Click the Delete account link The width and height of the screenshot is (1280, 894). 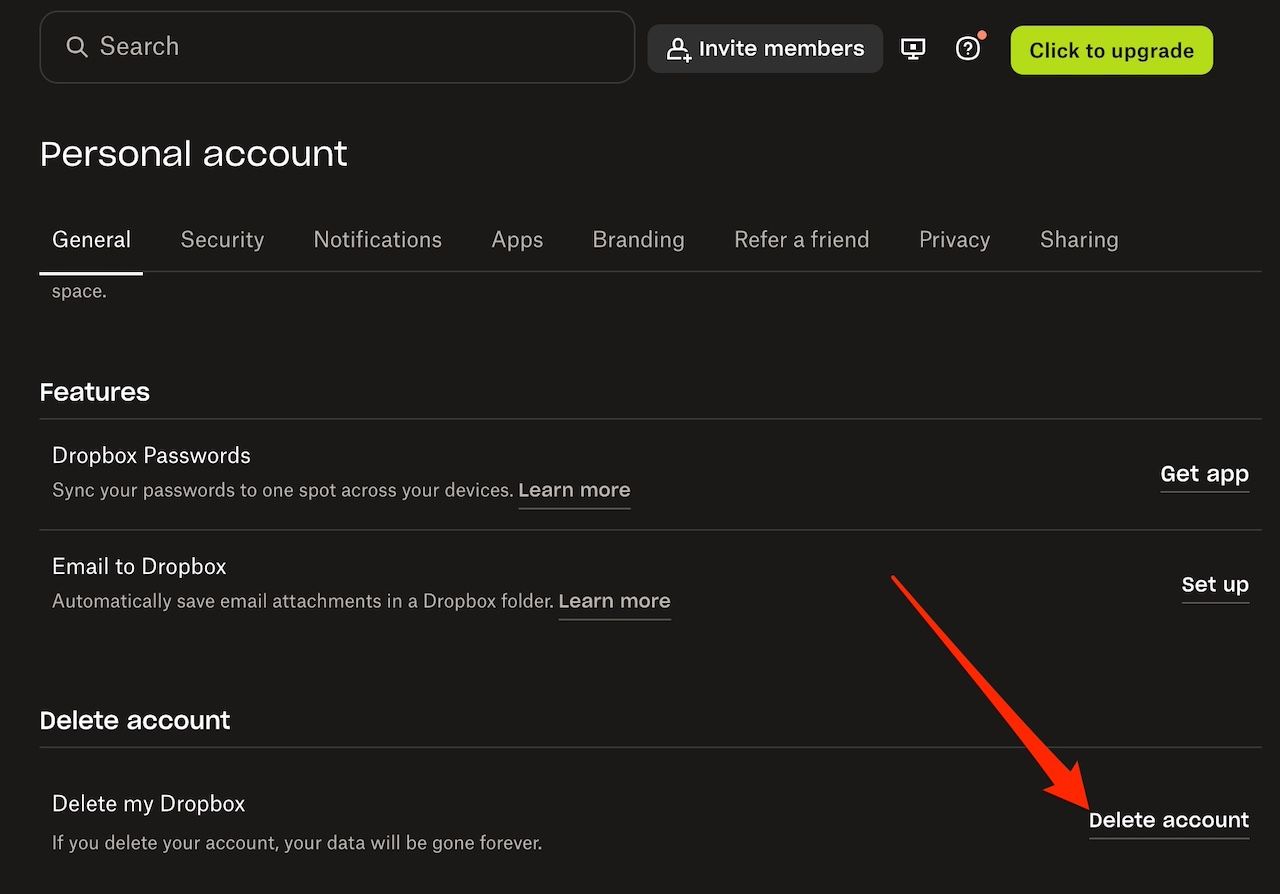[x=1169, y=820]
